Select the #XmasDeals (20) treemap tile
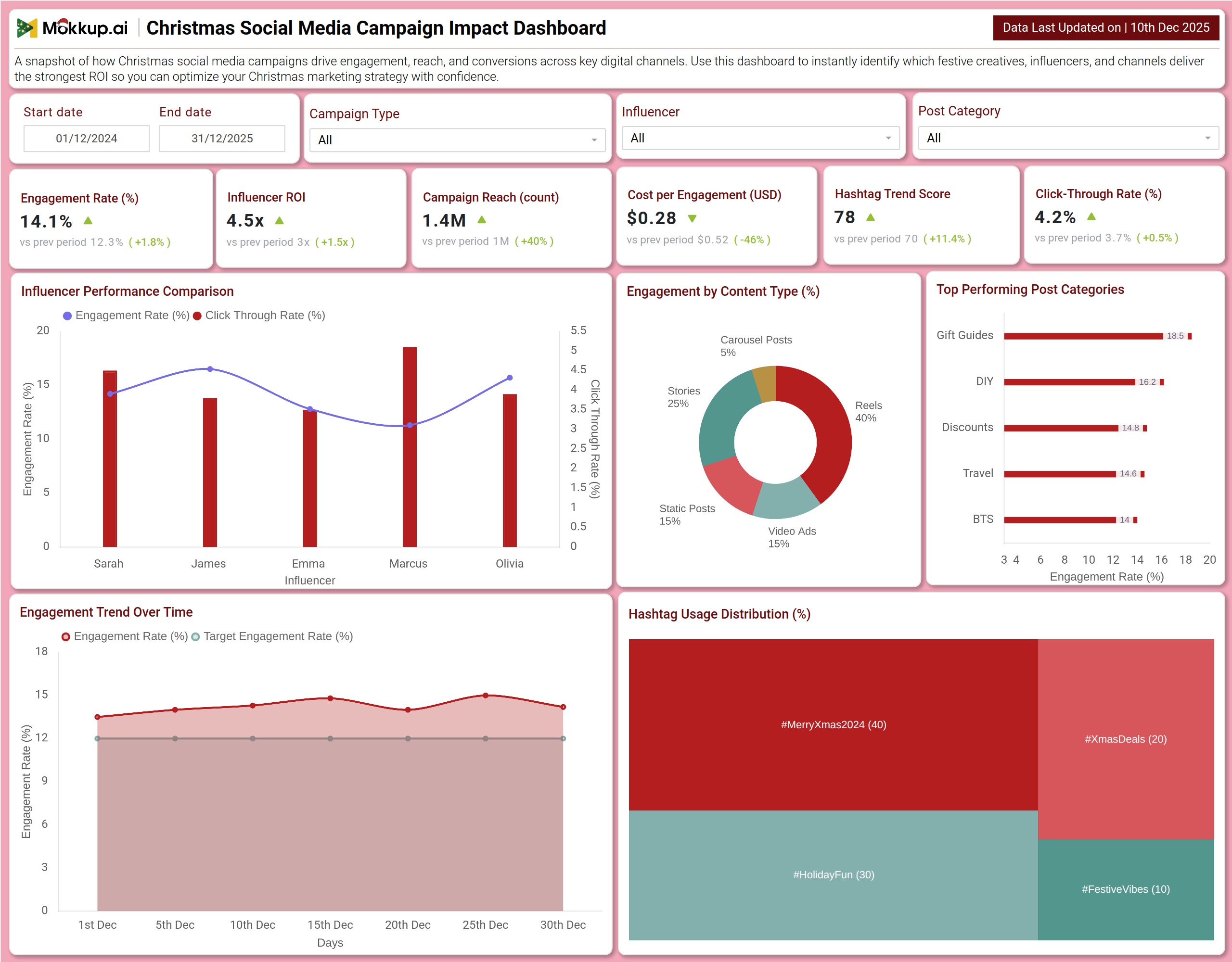1232x962 pixels. (1126, 739)
